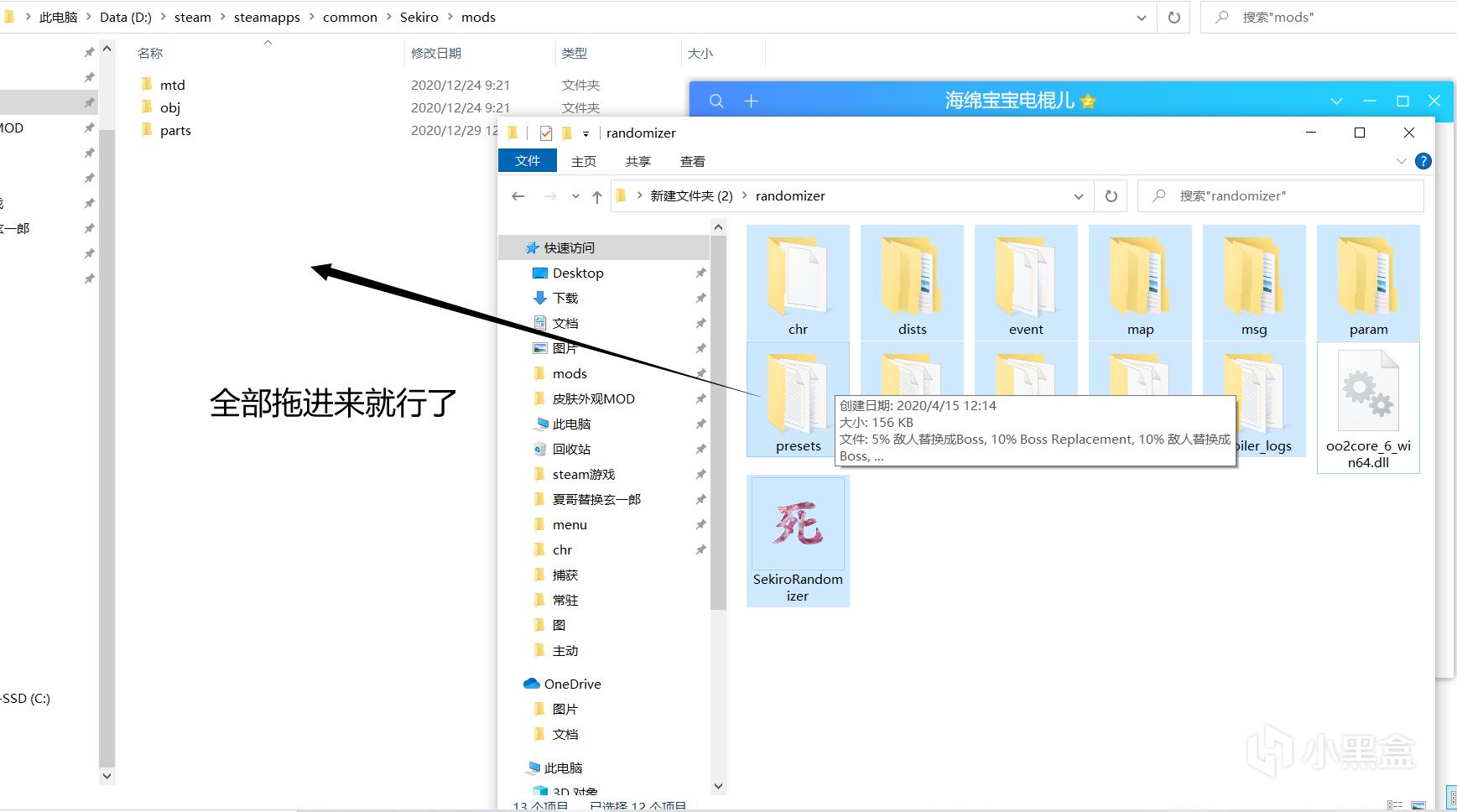Expand the randomizer address bar dropdown
1457x812 pixels.
1078,196
